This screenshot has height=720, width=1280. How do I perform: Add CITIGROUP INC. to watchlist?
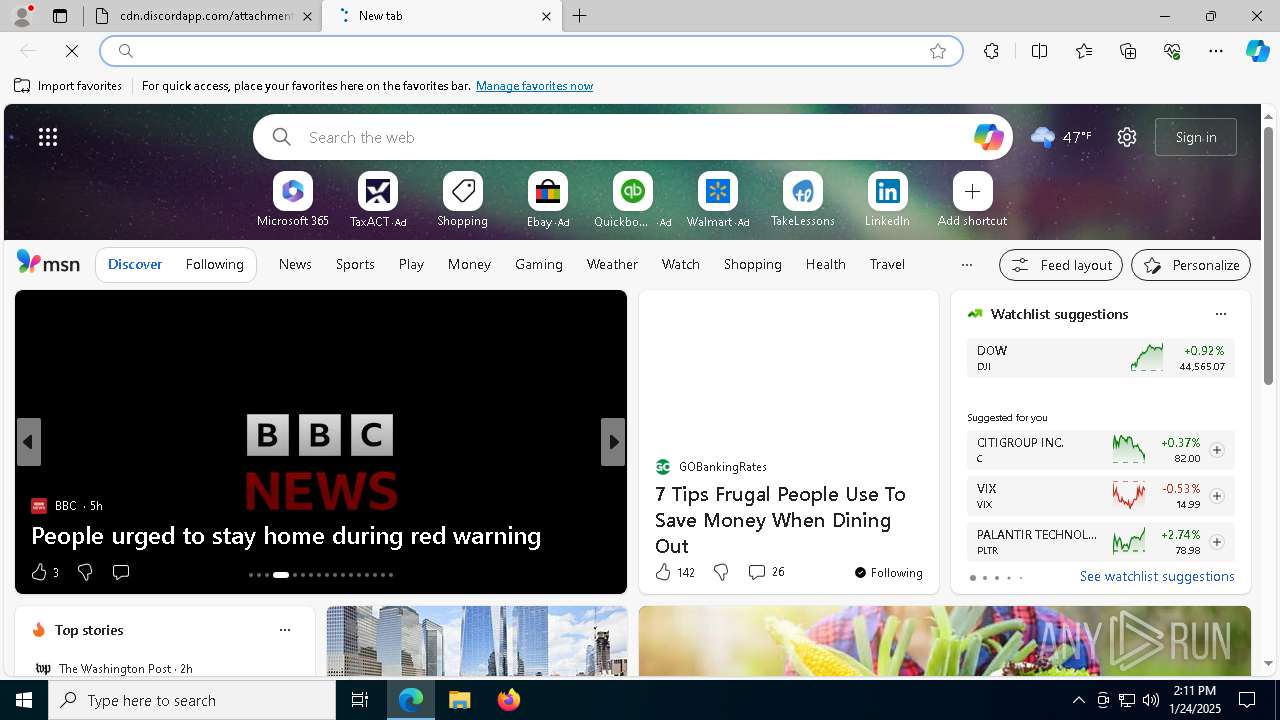pyautogui.click(x=1216, y=450)
